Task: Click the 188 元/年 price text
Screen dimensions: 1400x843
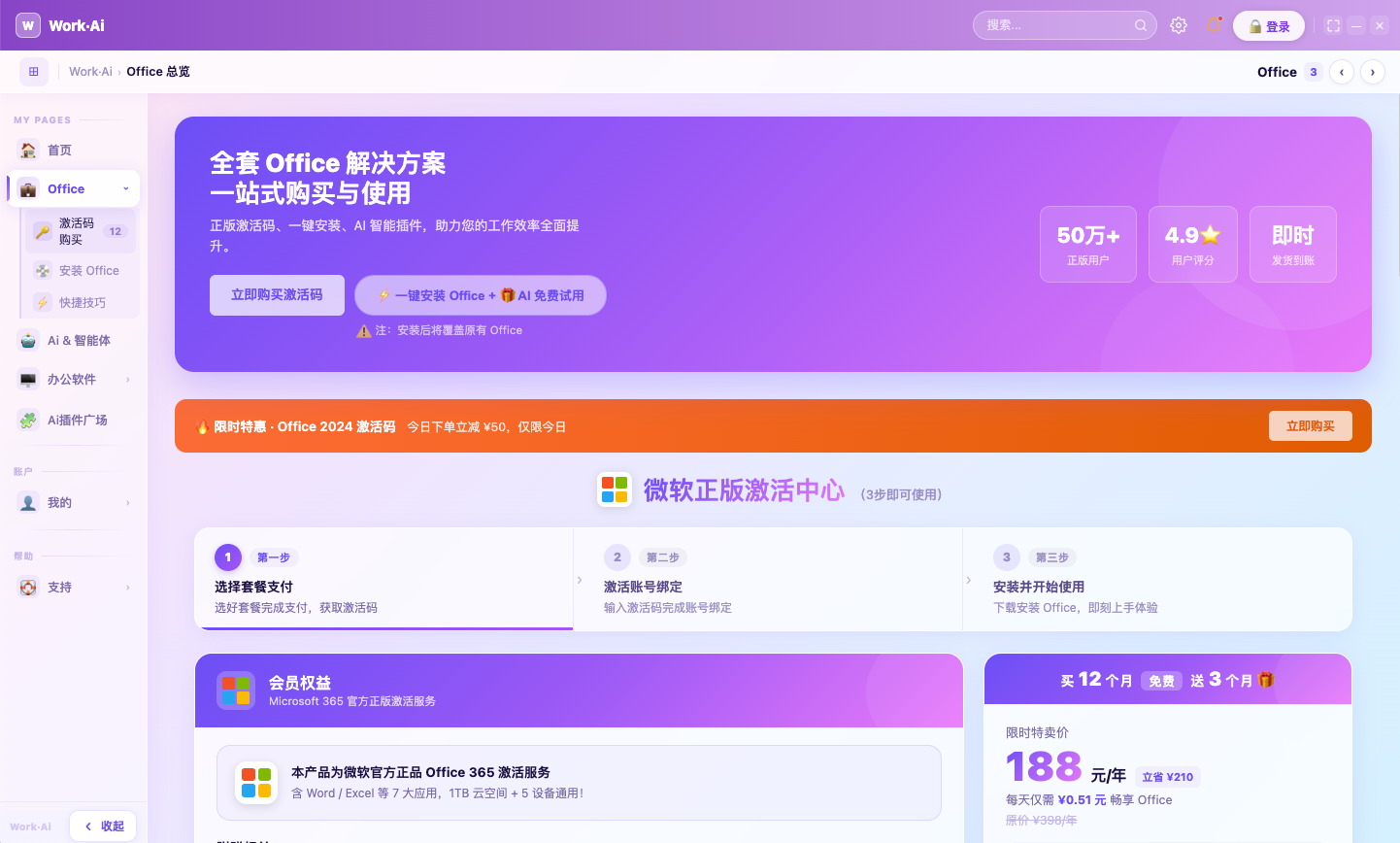Action: pos(1066,767)
